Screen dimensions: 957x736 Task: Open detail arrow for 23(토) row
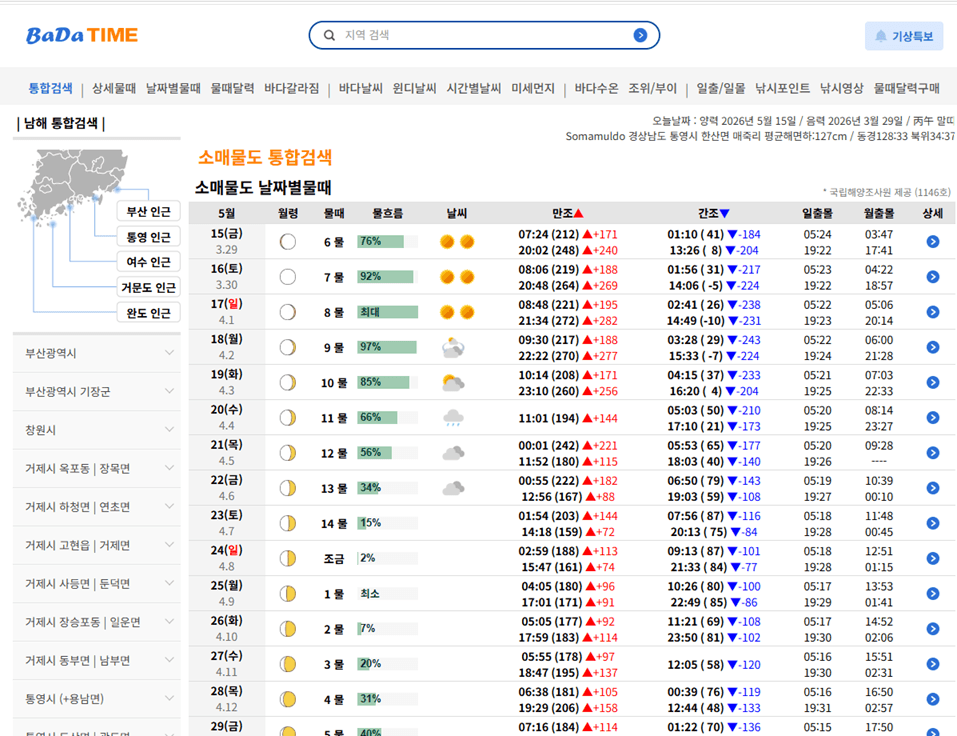[933, 524]
